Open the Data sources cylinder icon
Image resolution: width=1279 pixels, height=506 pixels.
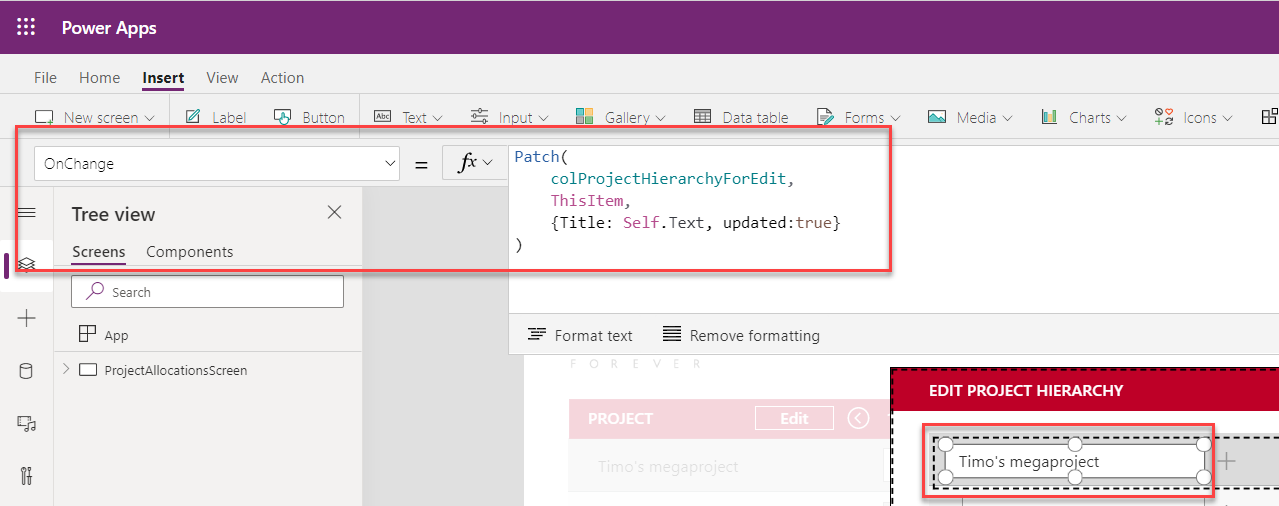click(27, 371)
